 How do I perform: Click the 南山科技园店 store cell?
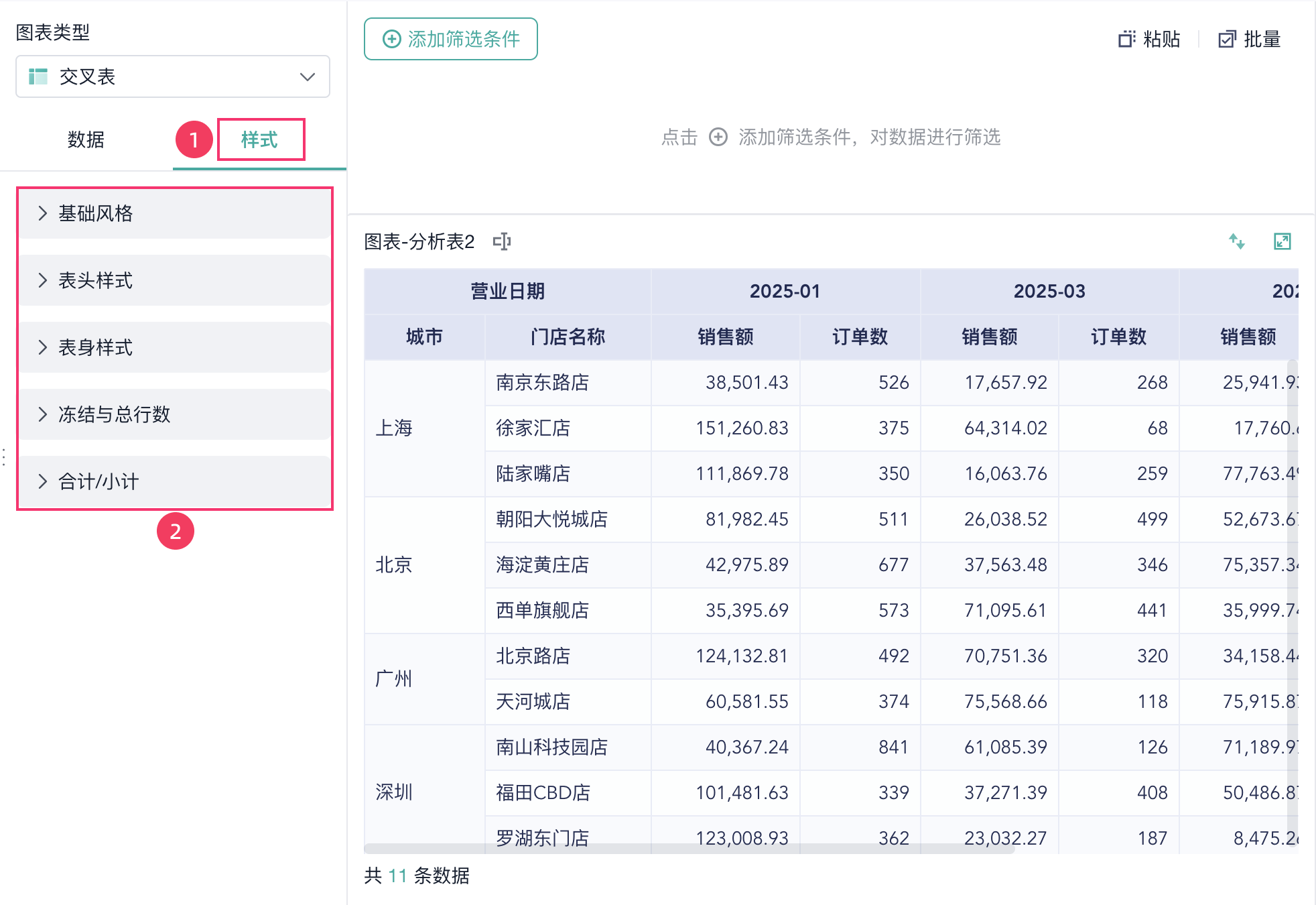(x=568, y=747)
